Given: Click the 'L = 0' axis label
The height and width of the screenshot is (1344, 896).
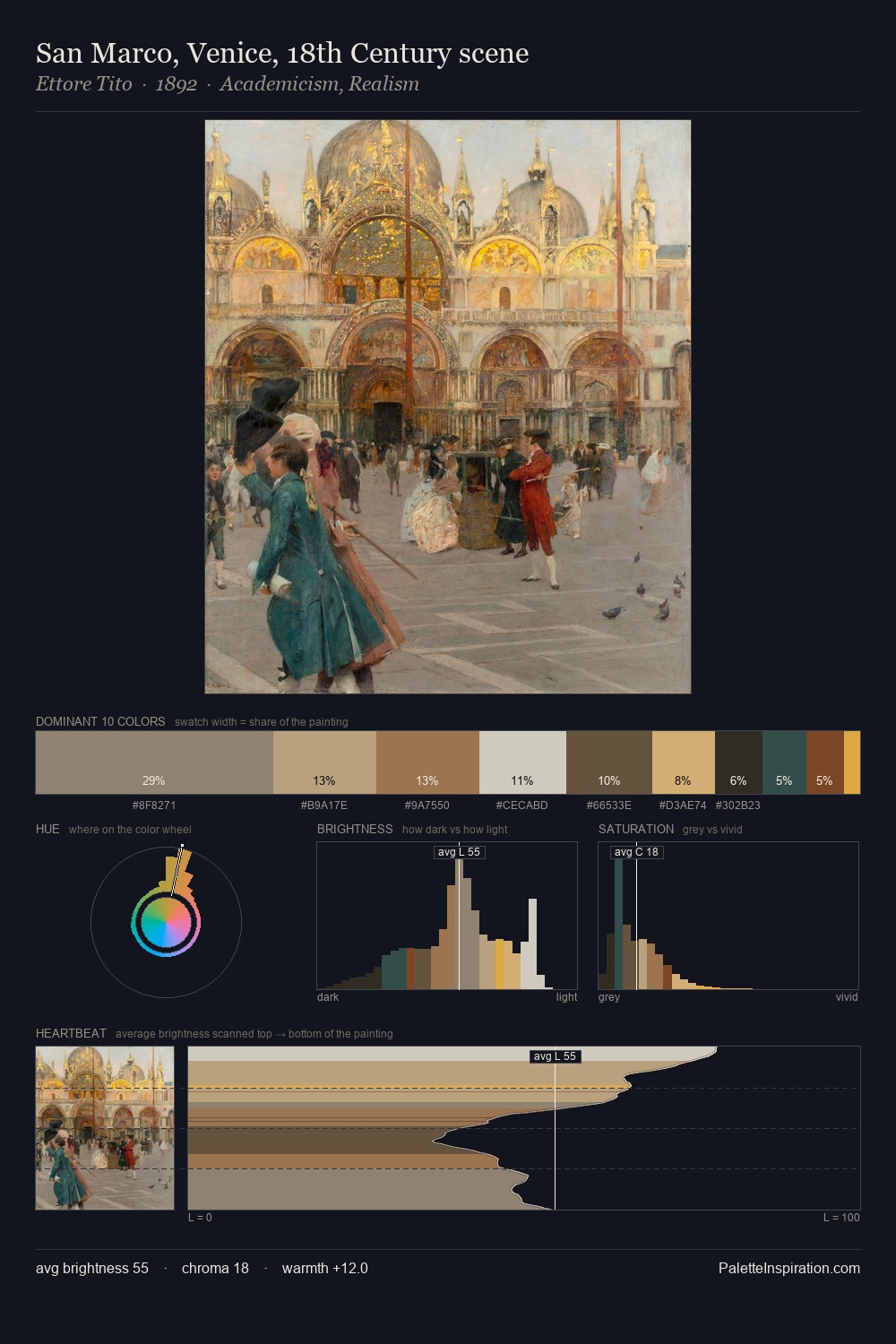Looking at the screenshot, I should pos(200,1217).
